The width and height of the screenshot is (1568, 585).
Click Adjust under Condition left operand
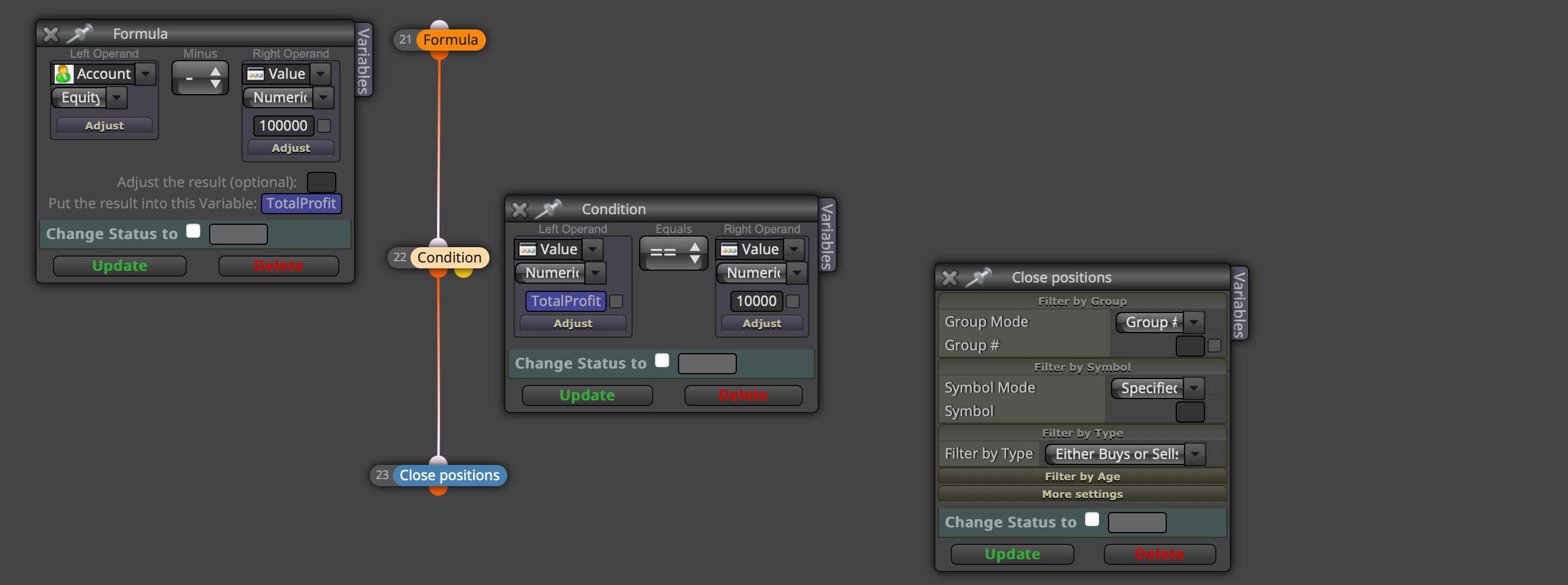(573, 324)
